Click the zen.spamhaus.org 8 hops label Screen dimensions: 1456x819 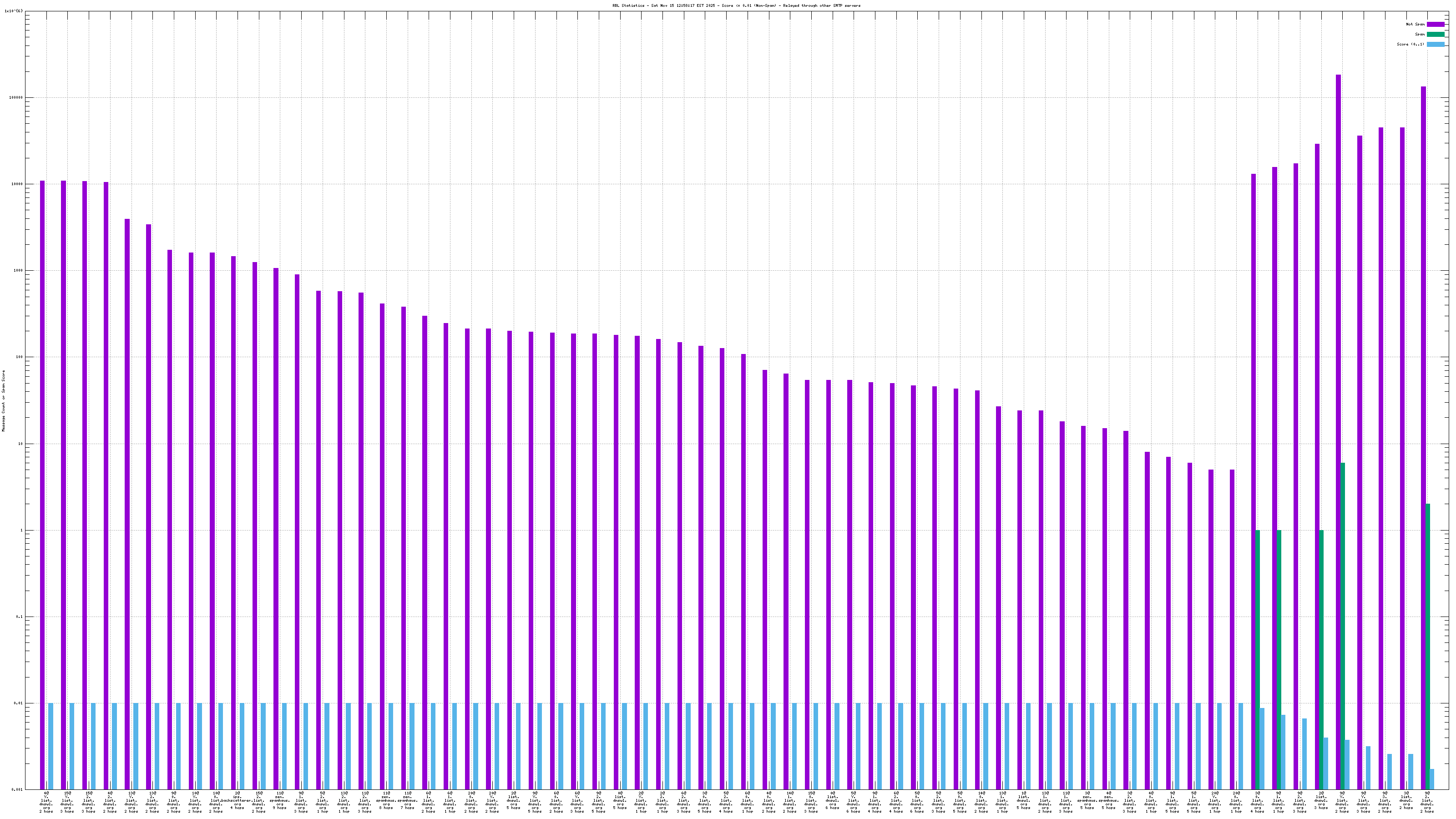click(x=386, y=801)
